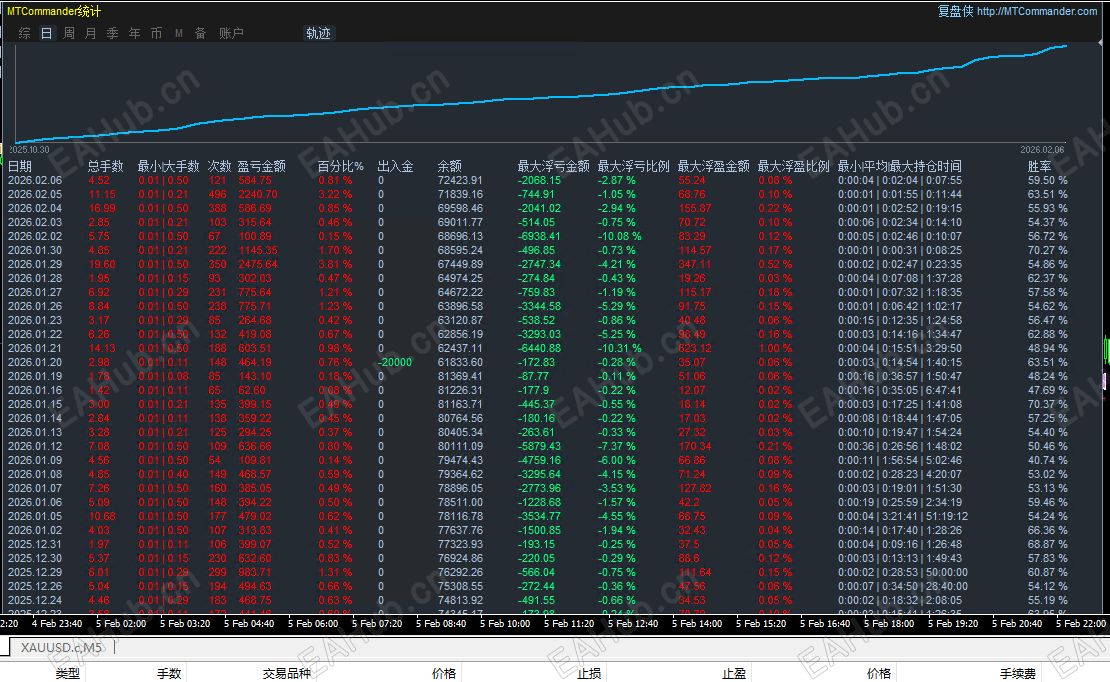Viewport: 1110px width, 682px height.
Task: Click the 复盘侠 label
Action: (x=956, y=11)
